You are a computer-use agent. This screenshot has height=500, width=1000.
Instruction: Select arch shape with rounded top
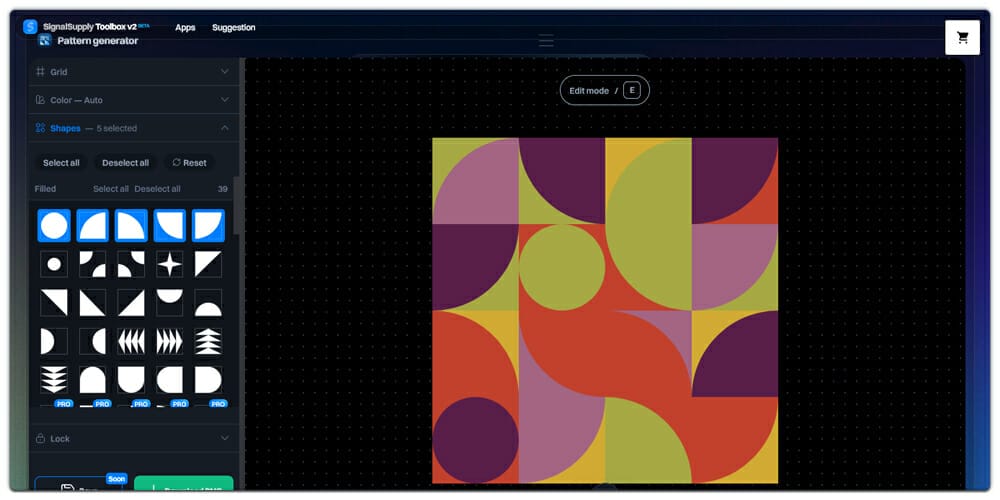click(x=92, y=380)
